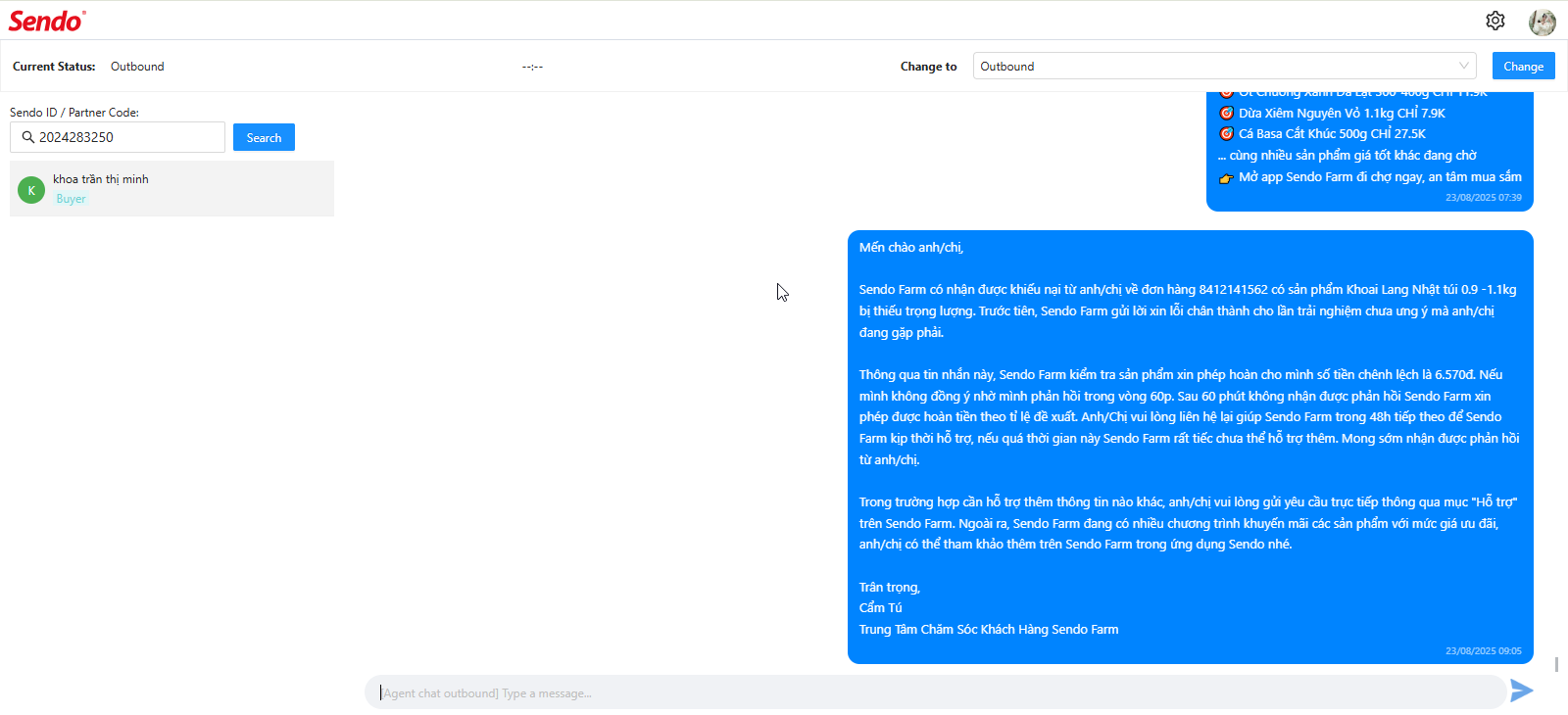Screen dimensions: 1568x715
Task: Open the user profile avatar
Action: click(x=1543, y=22)
